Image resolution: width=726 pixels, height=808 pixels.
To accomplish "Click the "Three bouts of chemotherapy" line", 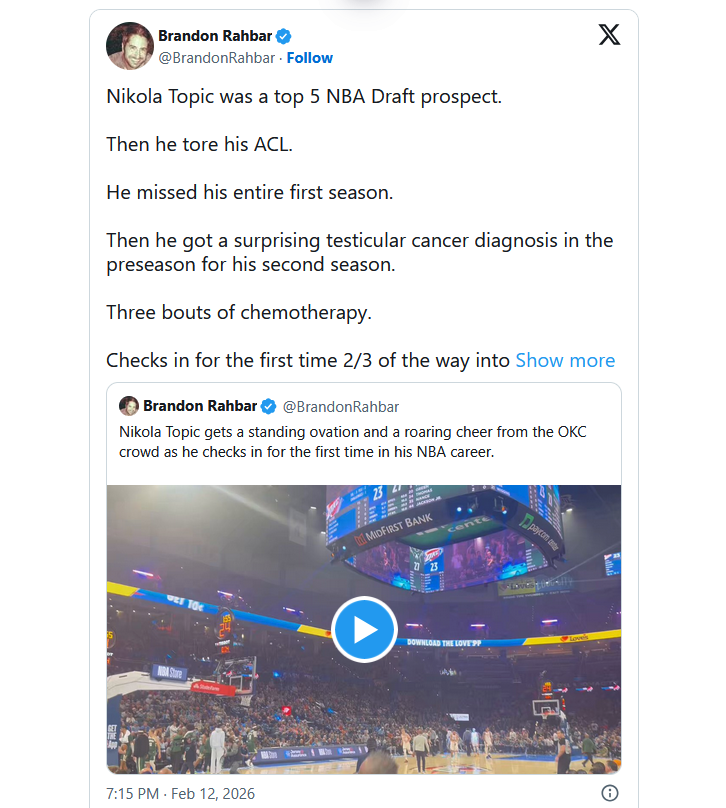I will pyautogui.click(x=239, y=312).
